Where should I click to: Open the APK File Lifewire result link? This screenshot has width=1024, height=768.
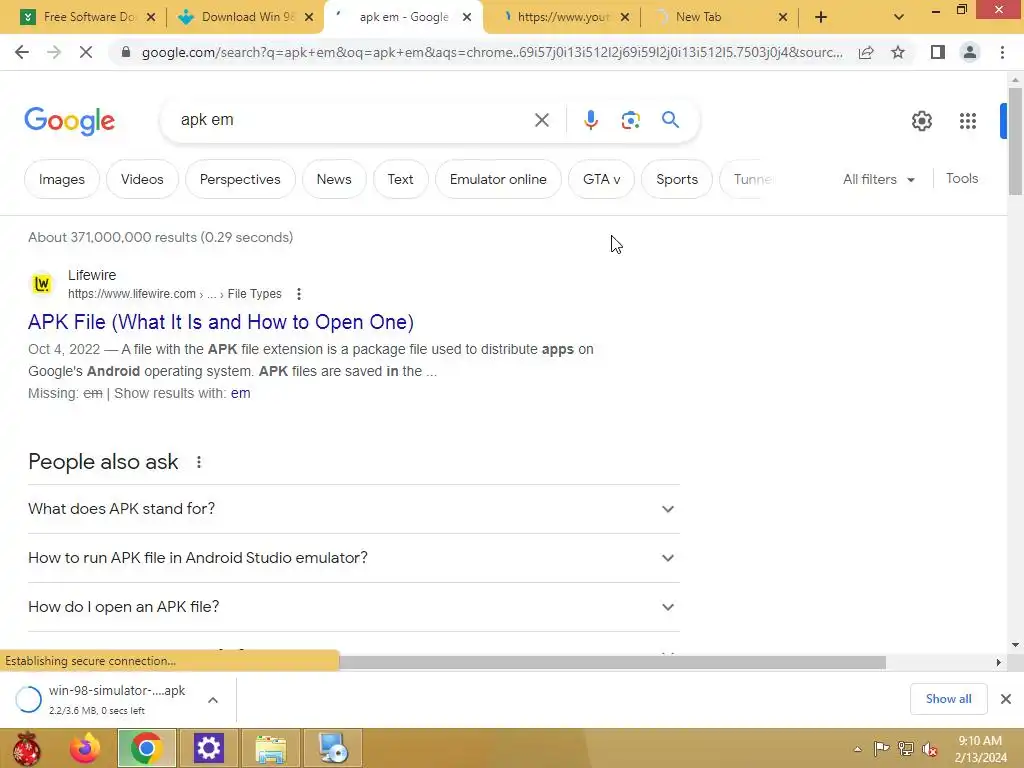pos(221,322)
